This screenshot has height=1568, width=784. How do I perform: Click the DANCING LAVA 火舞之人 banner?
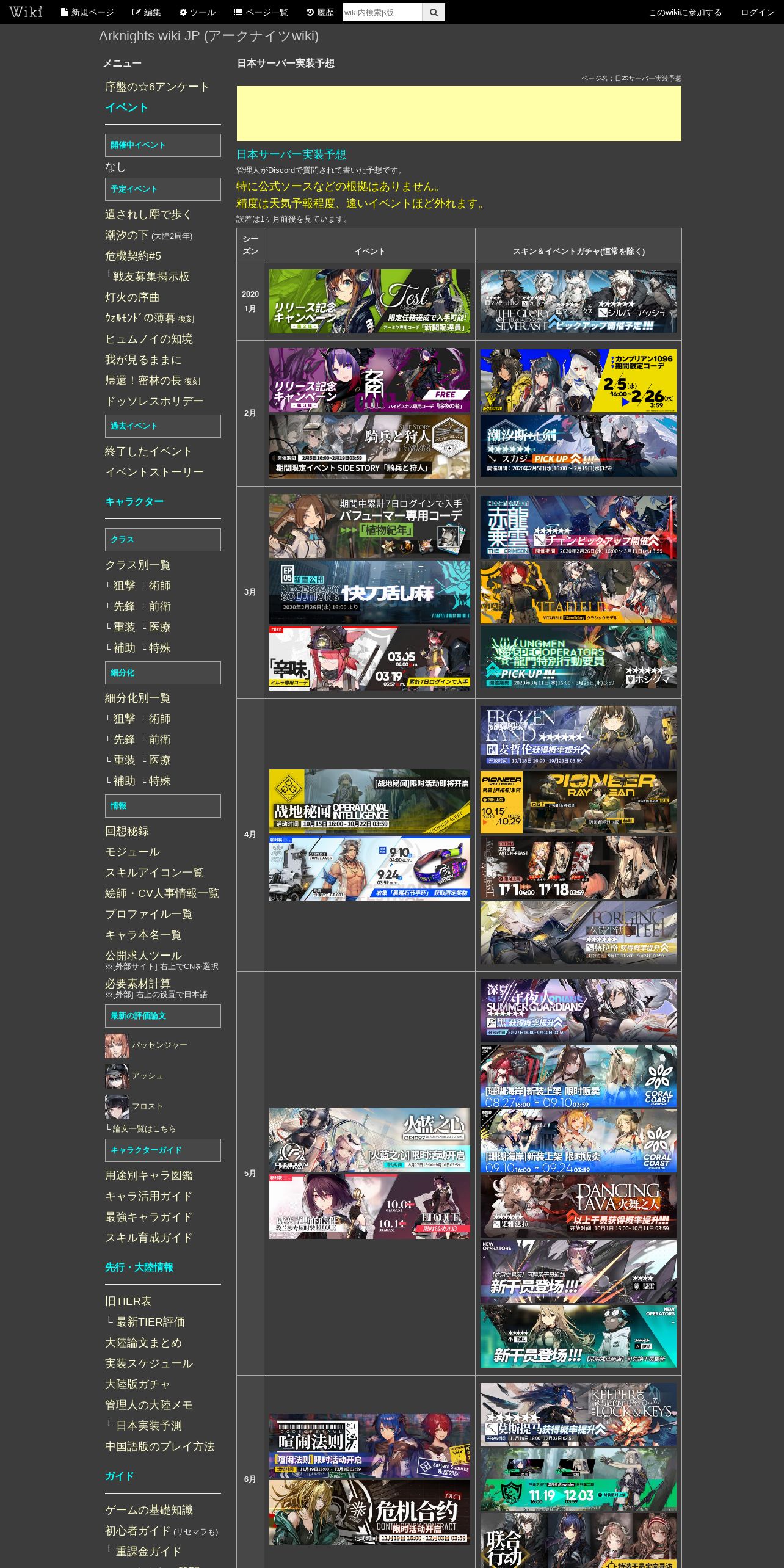578,1206
